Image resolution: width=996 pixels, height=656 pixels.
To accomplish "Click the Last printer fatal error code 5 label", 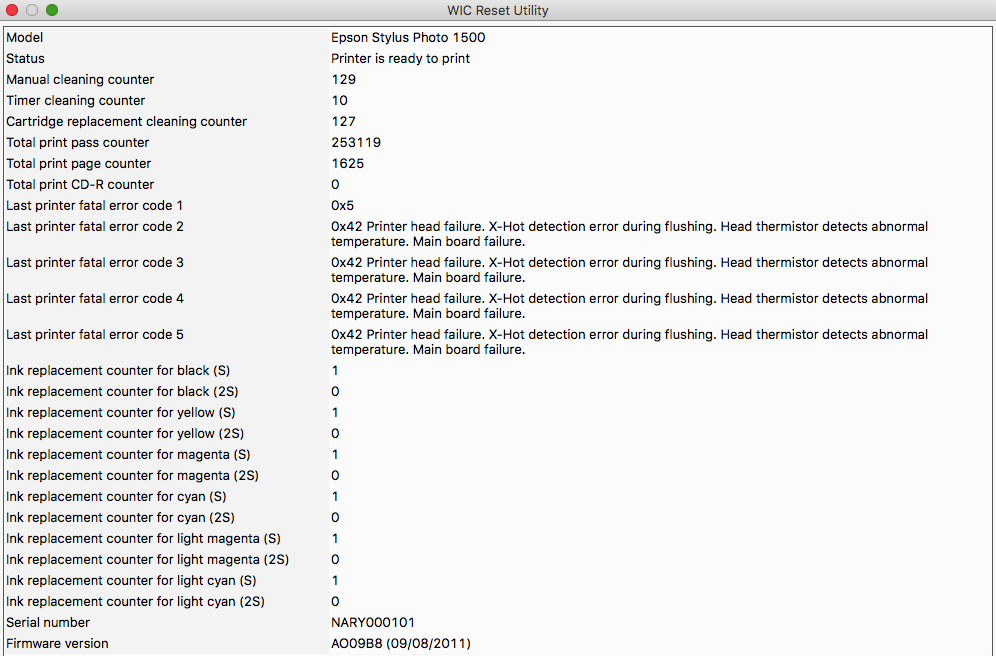I will click(95, 334).
